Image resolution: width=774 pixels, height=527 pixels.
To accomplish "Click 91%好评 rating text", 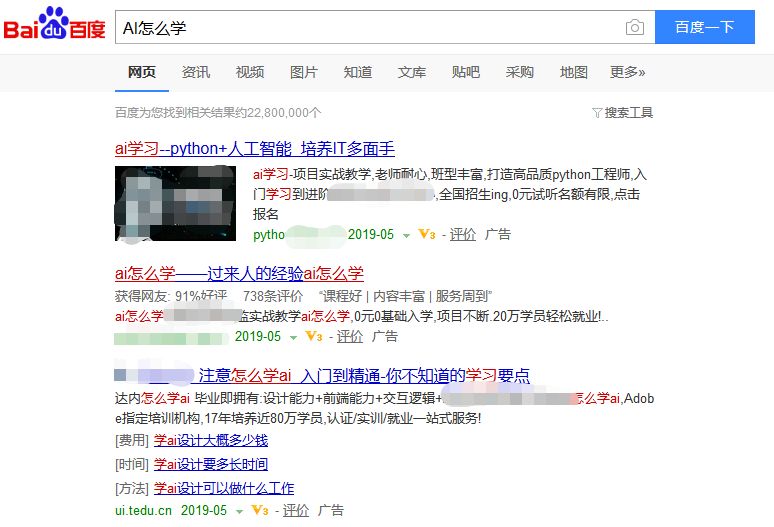I will coord(201,296).
